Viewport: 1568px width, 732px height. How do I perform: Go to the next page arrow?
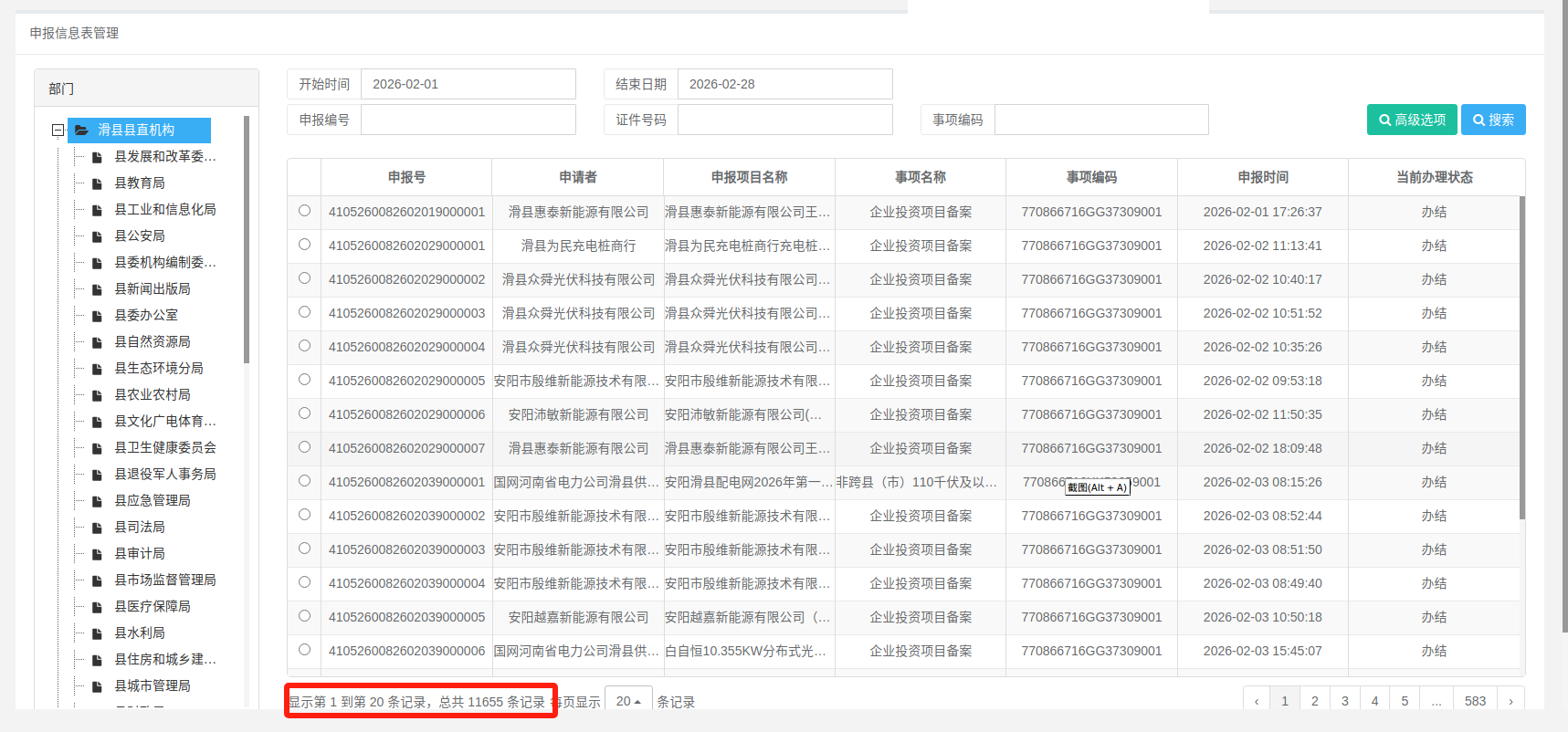coord(1510,701)
